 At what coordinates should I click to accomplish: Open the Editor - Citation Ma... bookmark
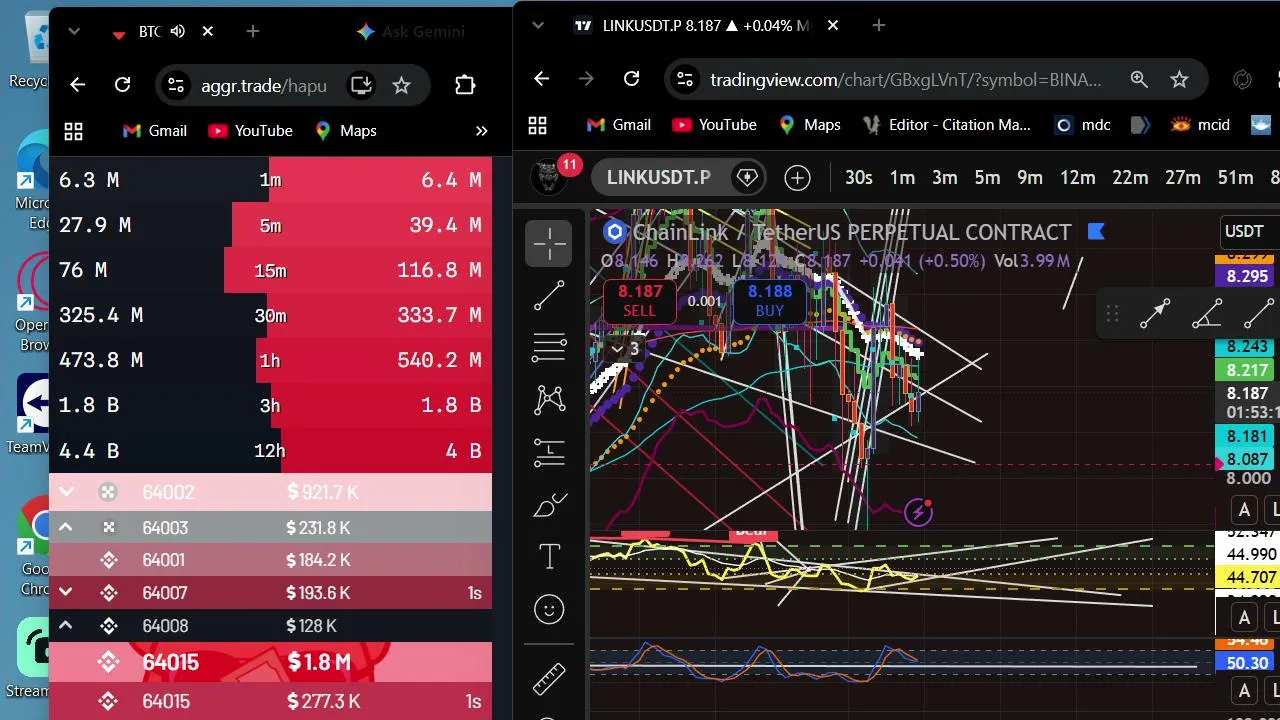pos(947,125)
